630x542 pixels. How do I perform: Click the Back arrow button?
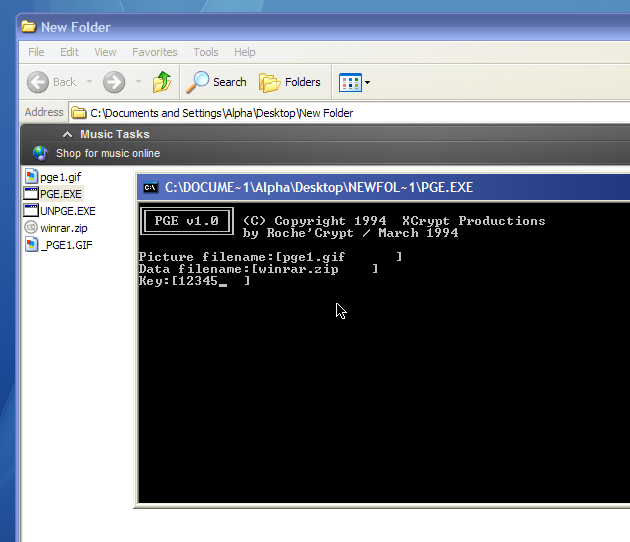38,82
